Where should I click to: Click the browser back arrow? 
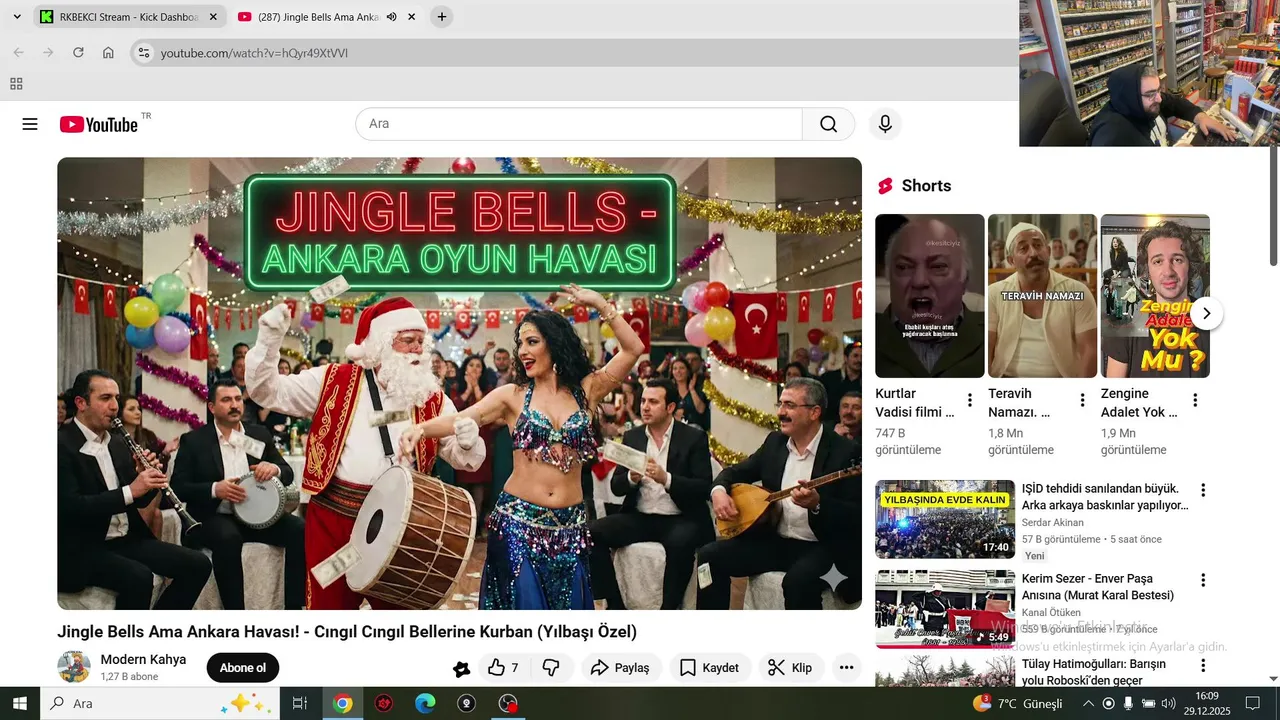click(18, 53)
